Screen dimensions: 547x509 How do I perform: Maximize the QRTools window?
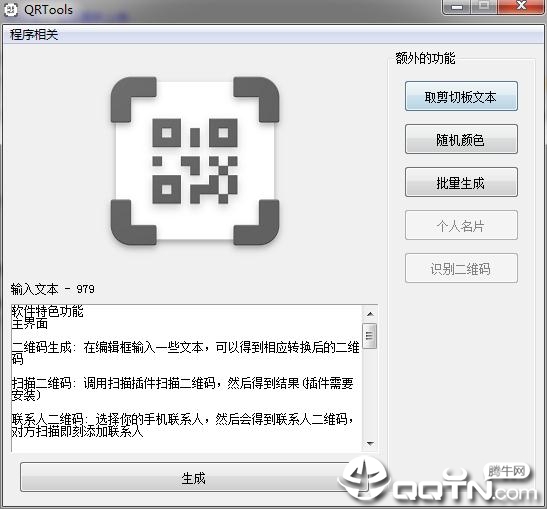click(484, 7)
